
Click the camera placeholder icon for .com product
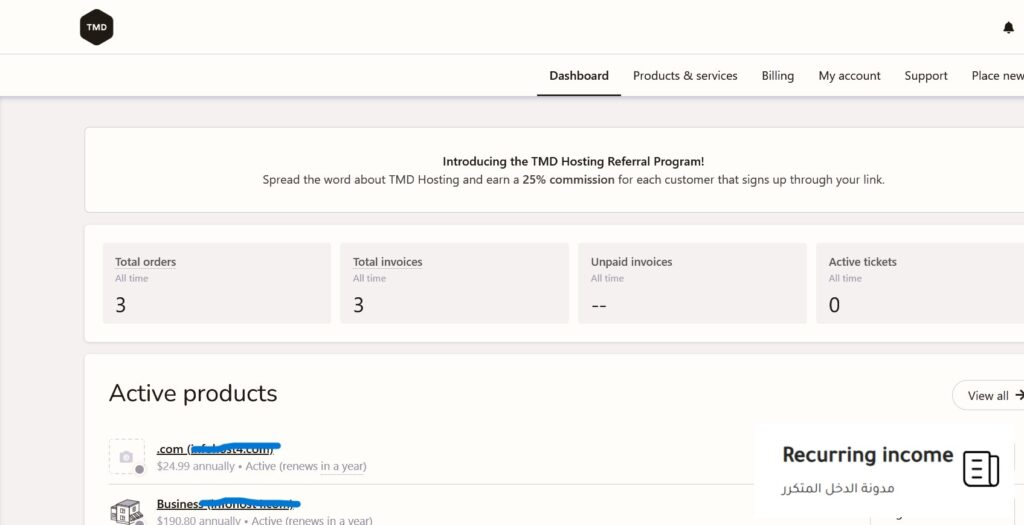pos(127,456)
